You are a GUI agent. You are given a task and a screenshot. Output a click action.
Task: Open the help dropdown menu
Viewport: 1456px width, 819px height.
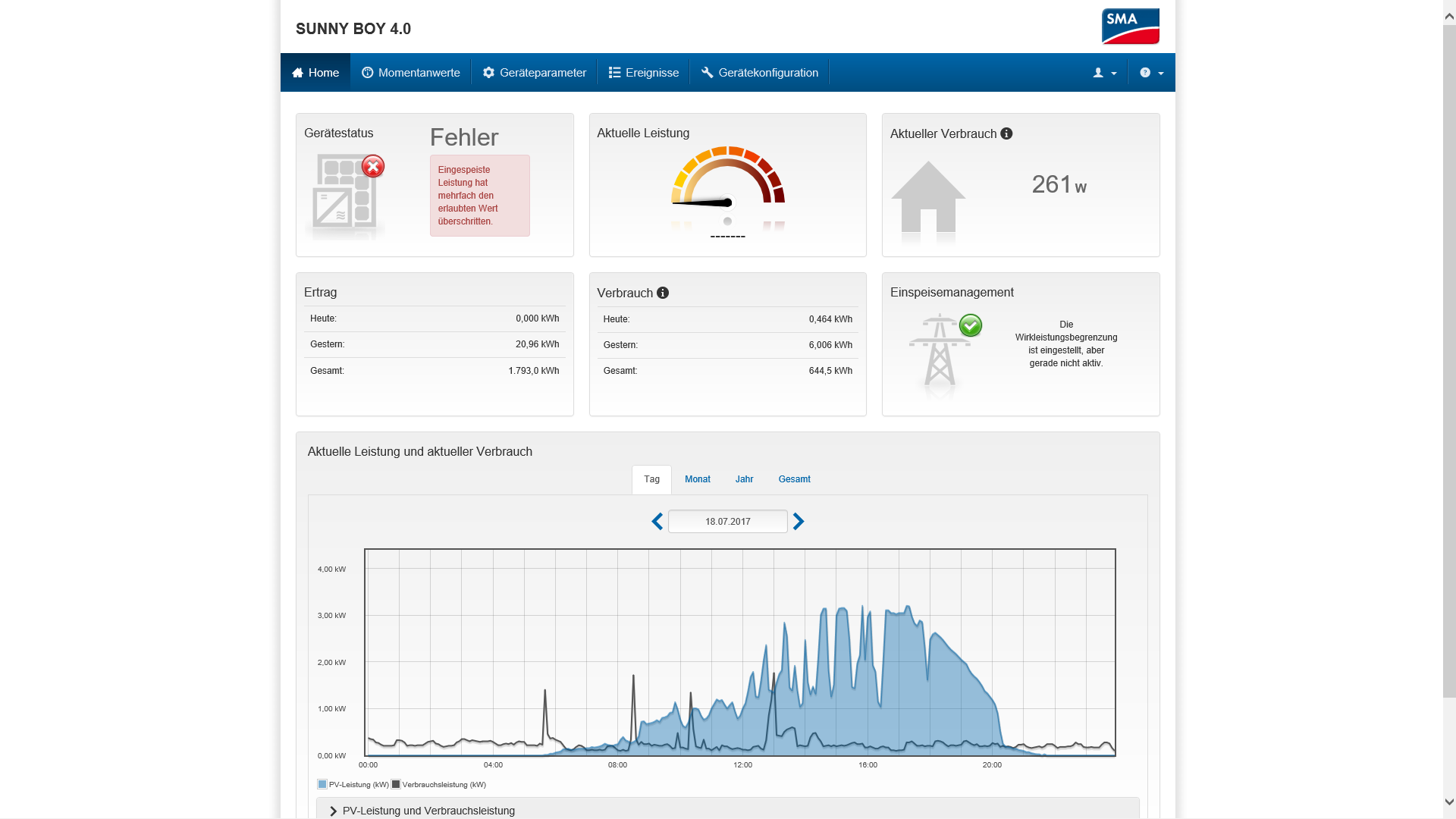[x=1151, y=73]
